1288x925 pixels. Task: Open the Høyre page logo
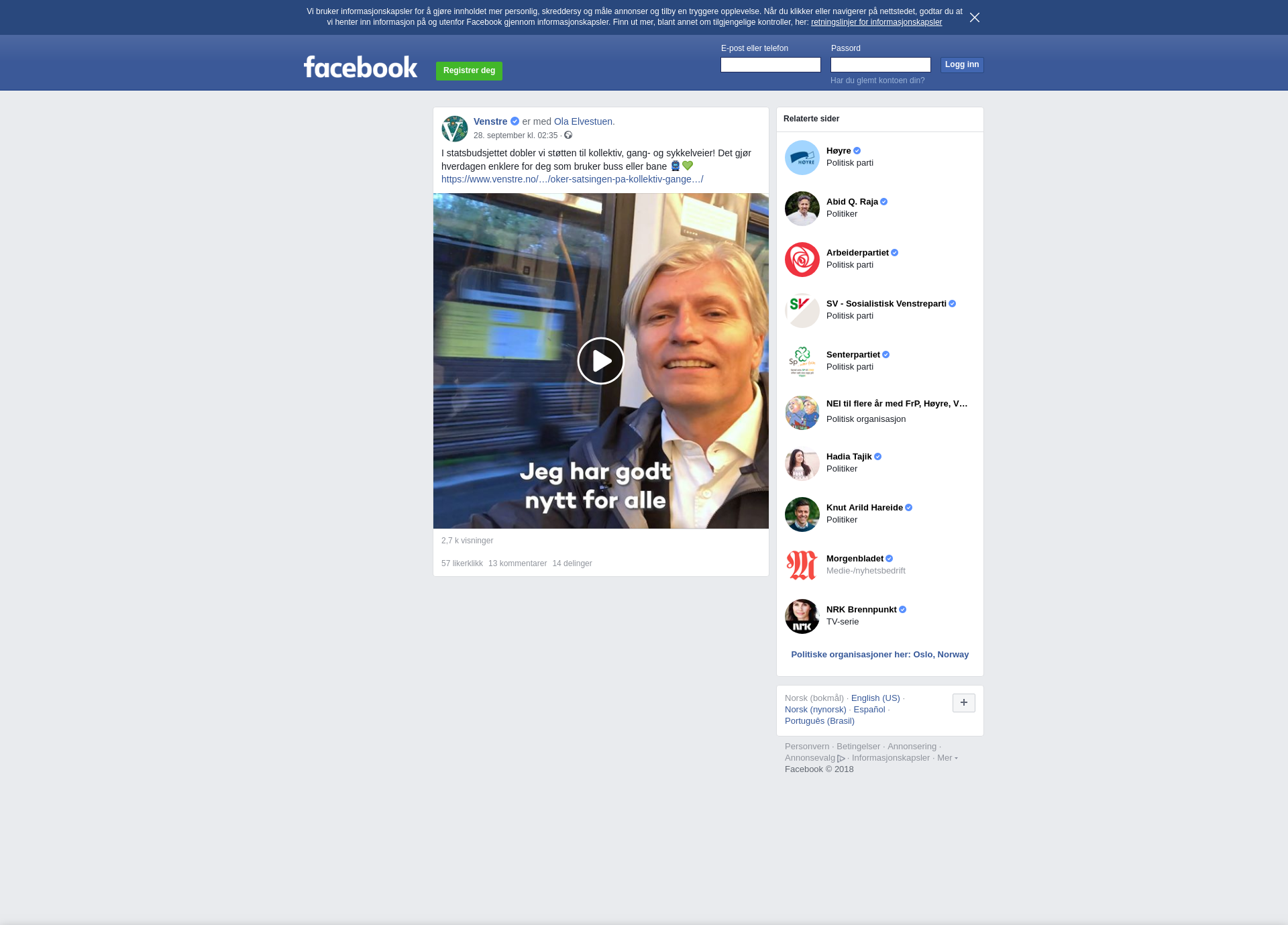802,158
